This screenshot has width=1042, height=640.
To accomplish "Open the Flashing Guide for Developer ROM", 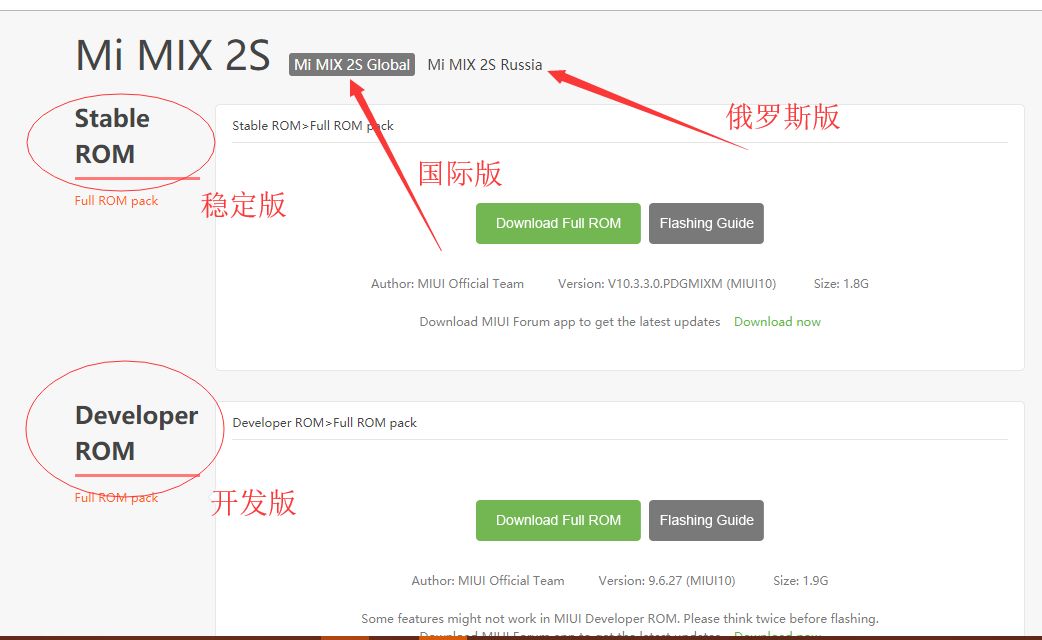I will click(x=706, y=520).
